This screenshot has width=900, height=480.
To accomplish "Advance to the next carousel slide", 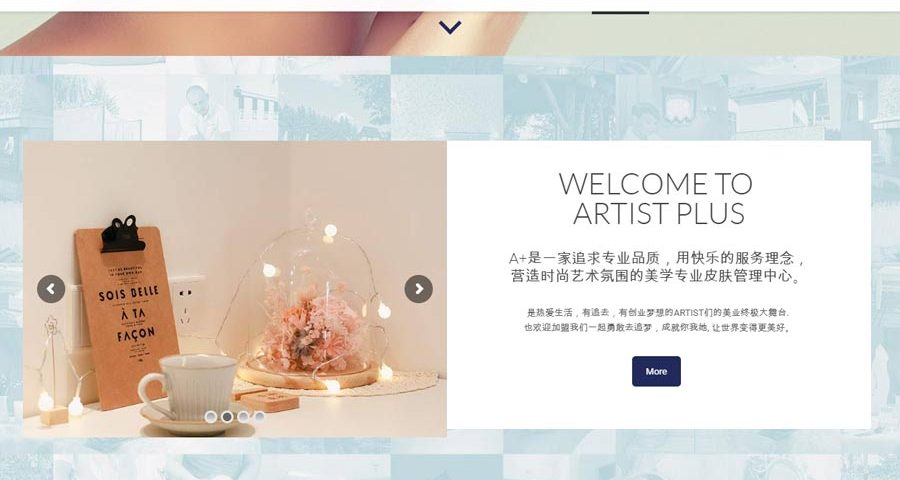I will (418, 289).
